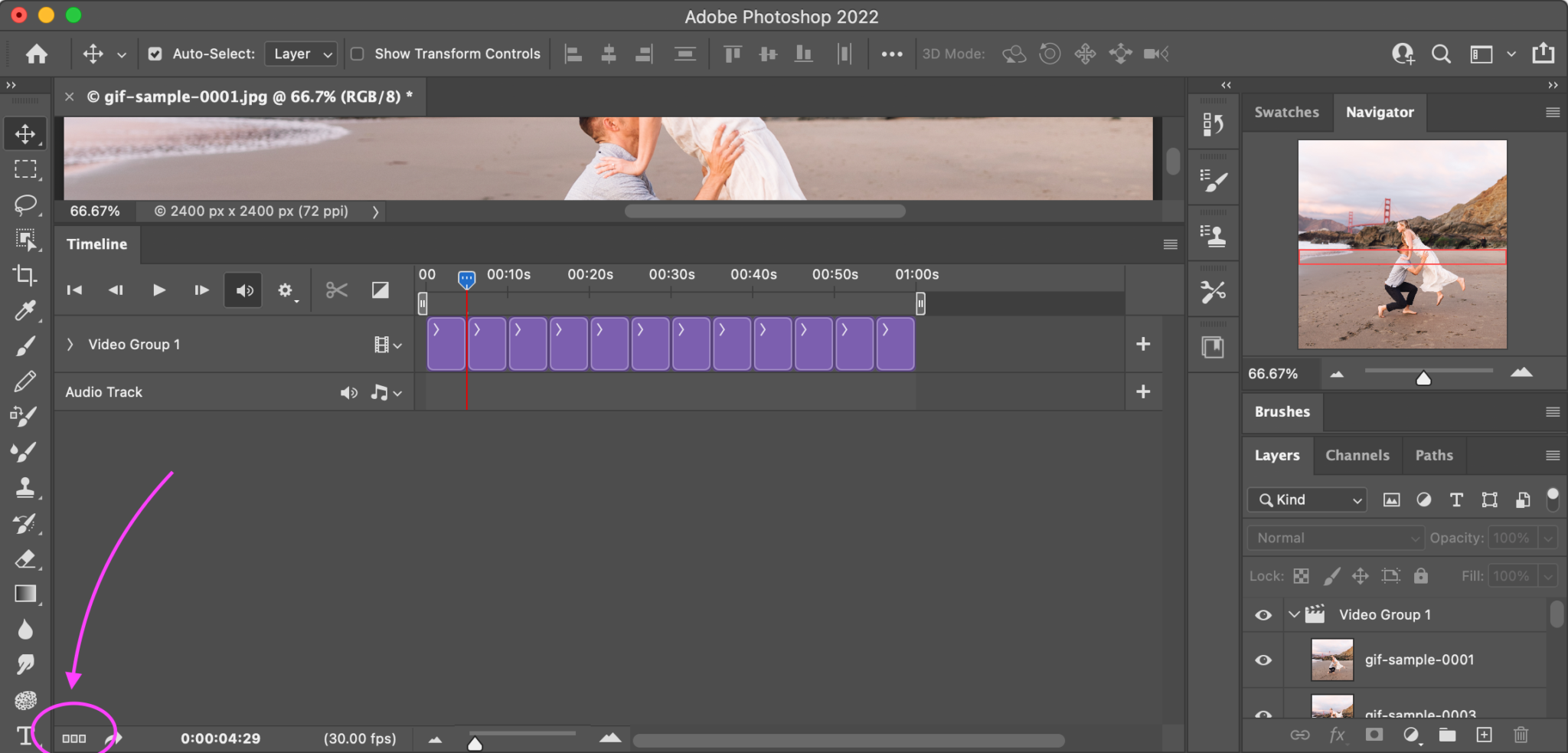The image size is (1568, 753).
Task: Open the Layer target dropdown beside Auto-Select
Action: 300,54
